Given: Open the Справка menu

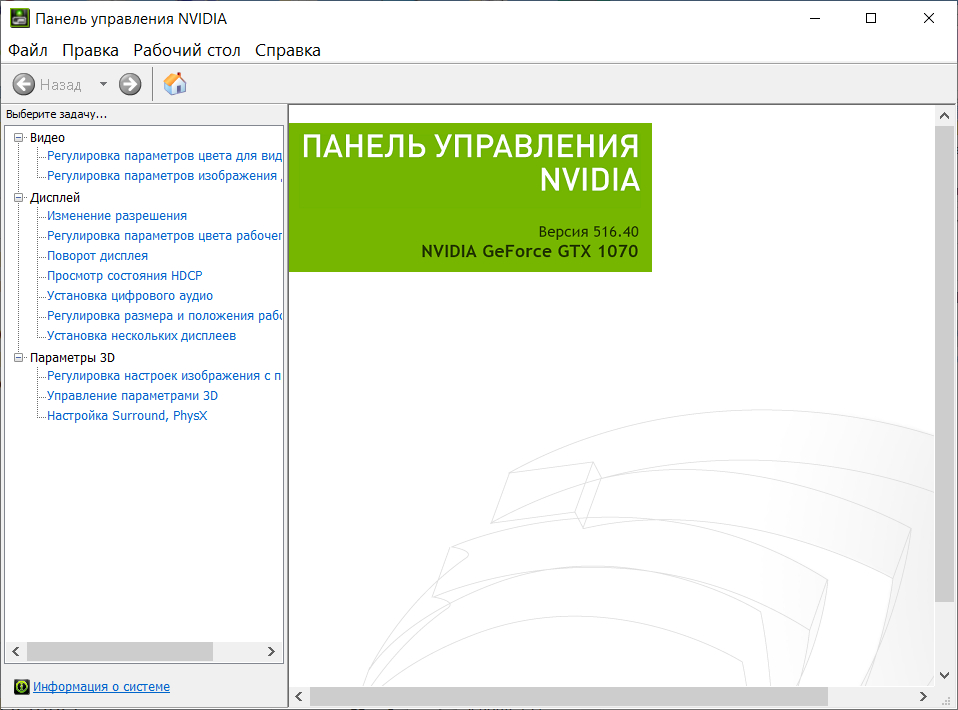Looking at the screenshot, I should [288, 50].
